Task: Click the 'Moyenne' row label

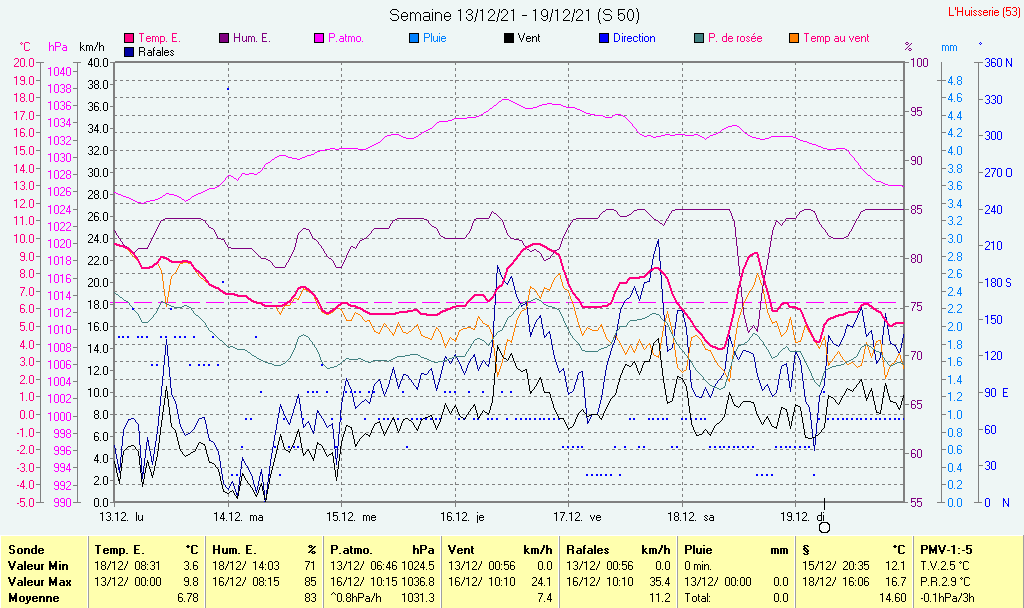Action: 33,598
